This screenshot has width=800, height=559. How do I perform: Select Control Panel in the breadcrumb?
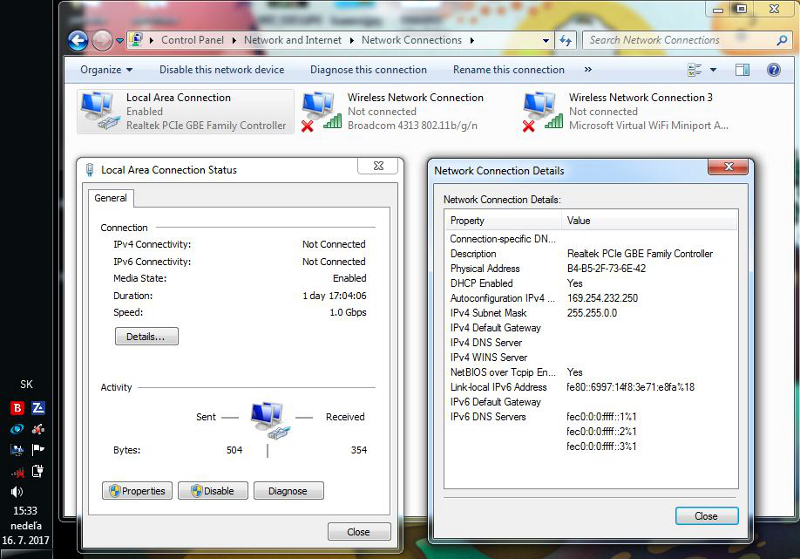tap(192, 40)
